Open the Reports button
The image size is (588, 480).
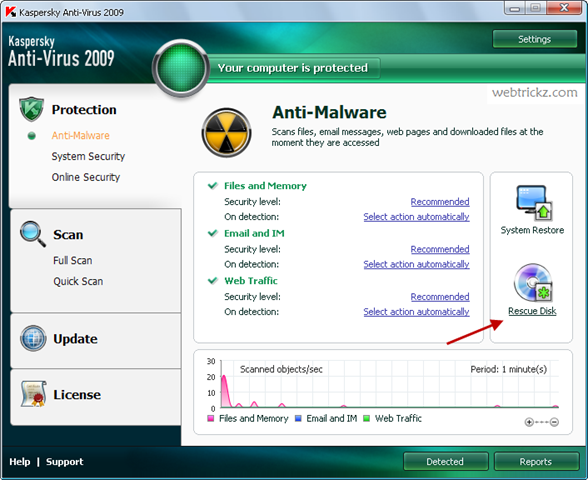click(x=536, y=462)
